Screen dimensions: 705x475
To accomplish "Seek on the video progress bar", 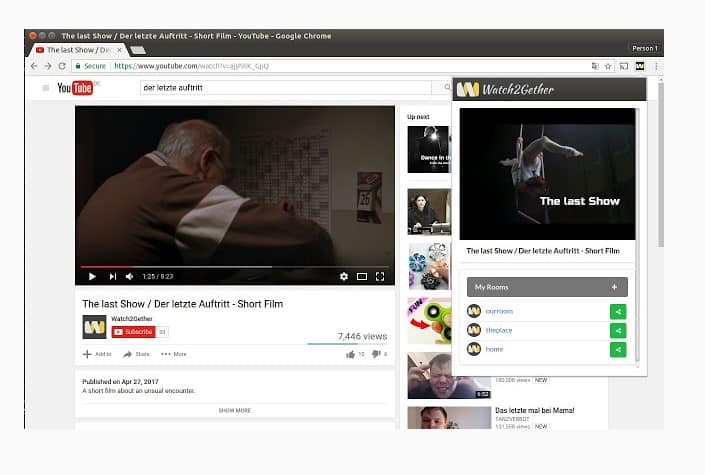I will tap(235, 267).
